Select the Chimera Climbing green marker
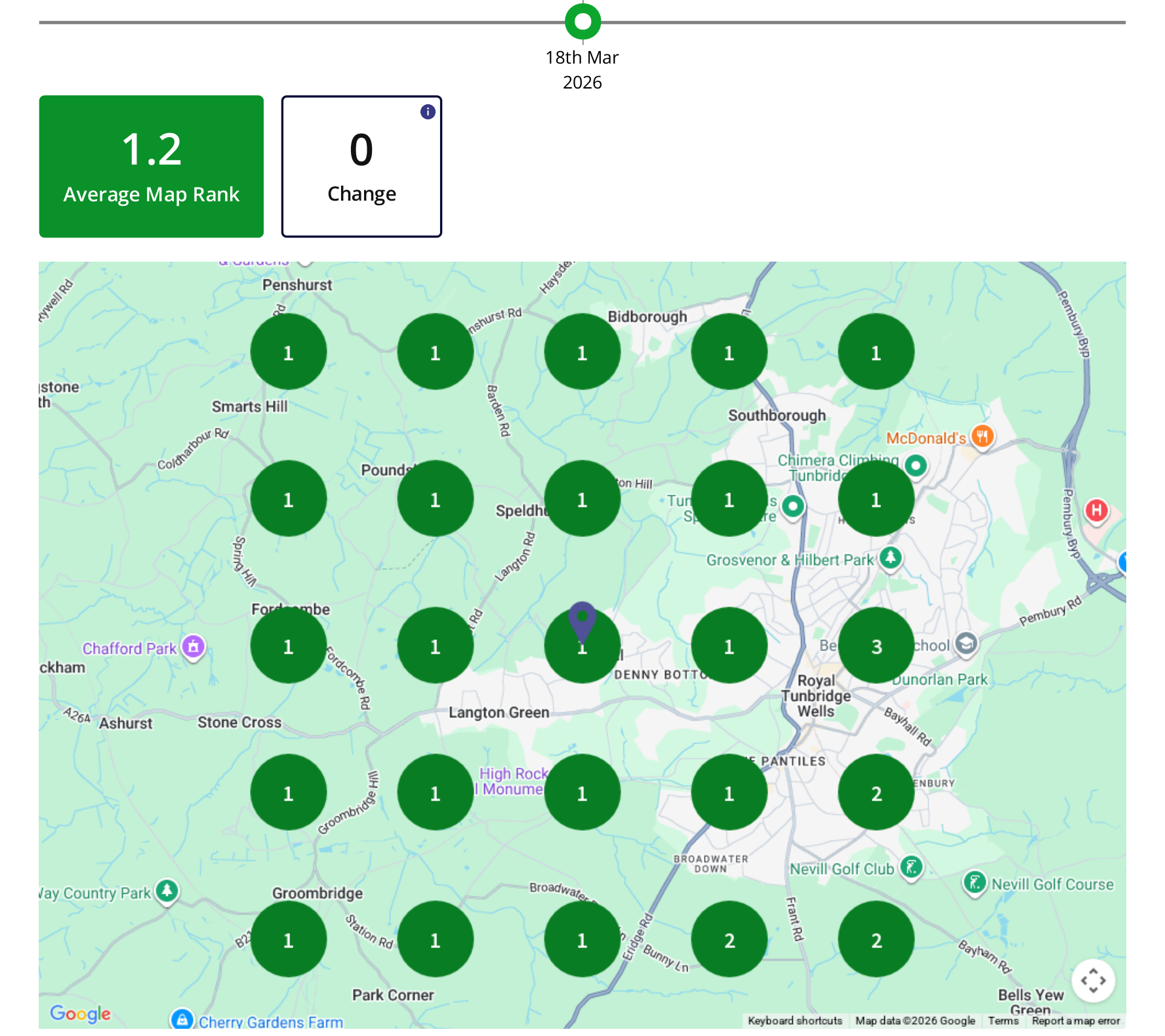Viewport: 1165px width, 1036px height. tap(916, 466)
